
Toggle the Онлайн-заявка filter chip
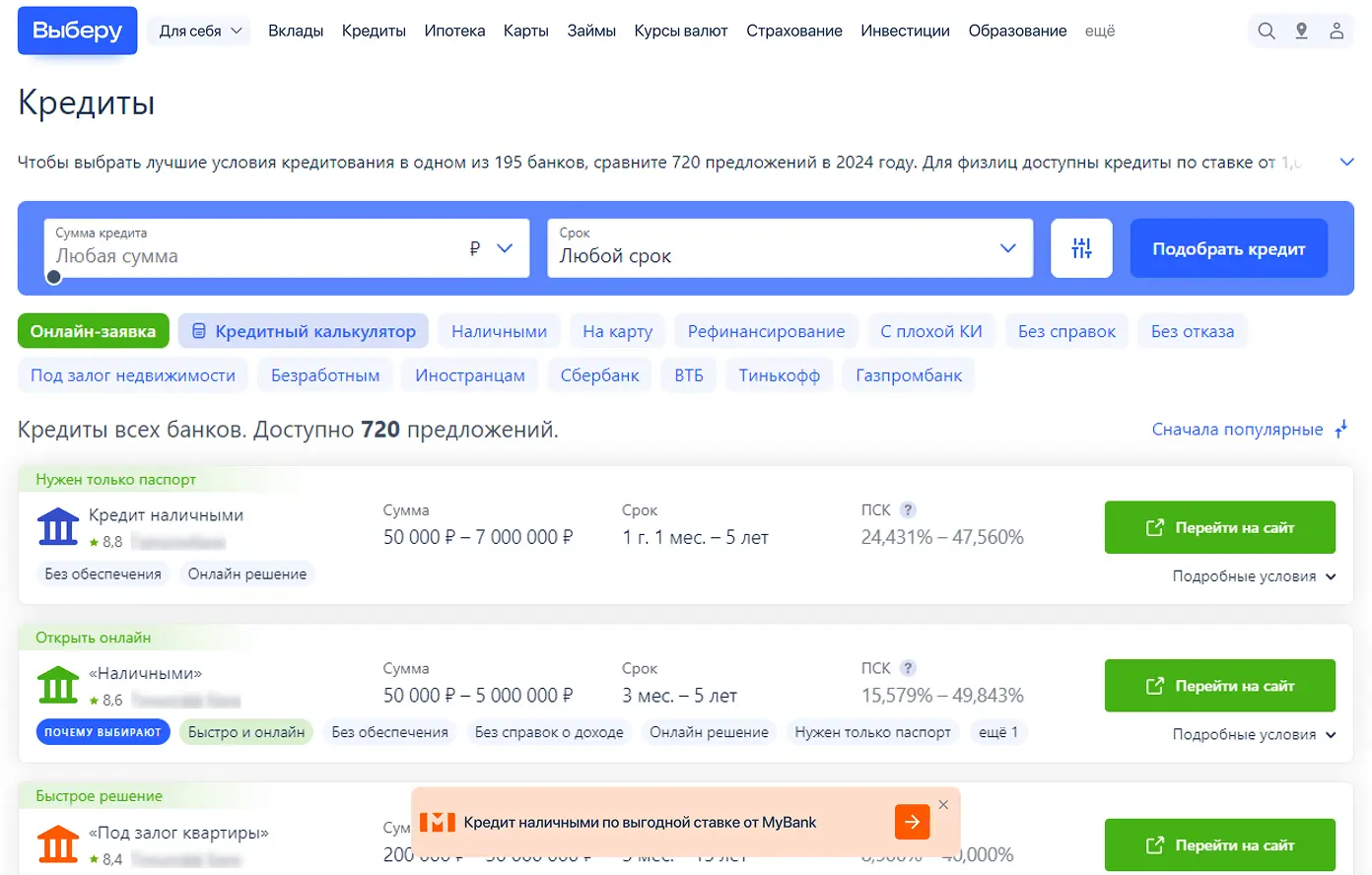93,331
